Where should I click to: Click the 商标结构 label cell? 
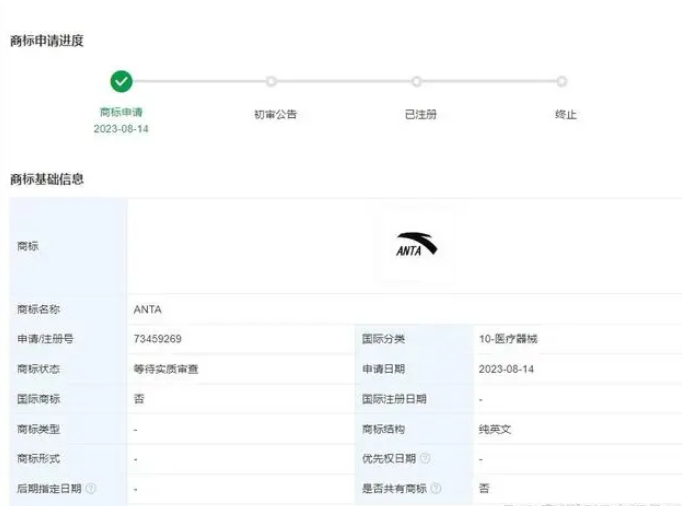(x=384, y=429)
